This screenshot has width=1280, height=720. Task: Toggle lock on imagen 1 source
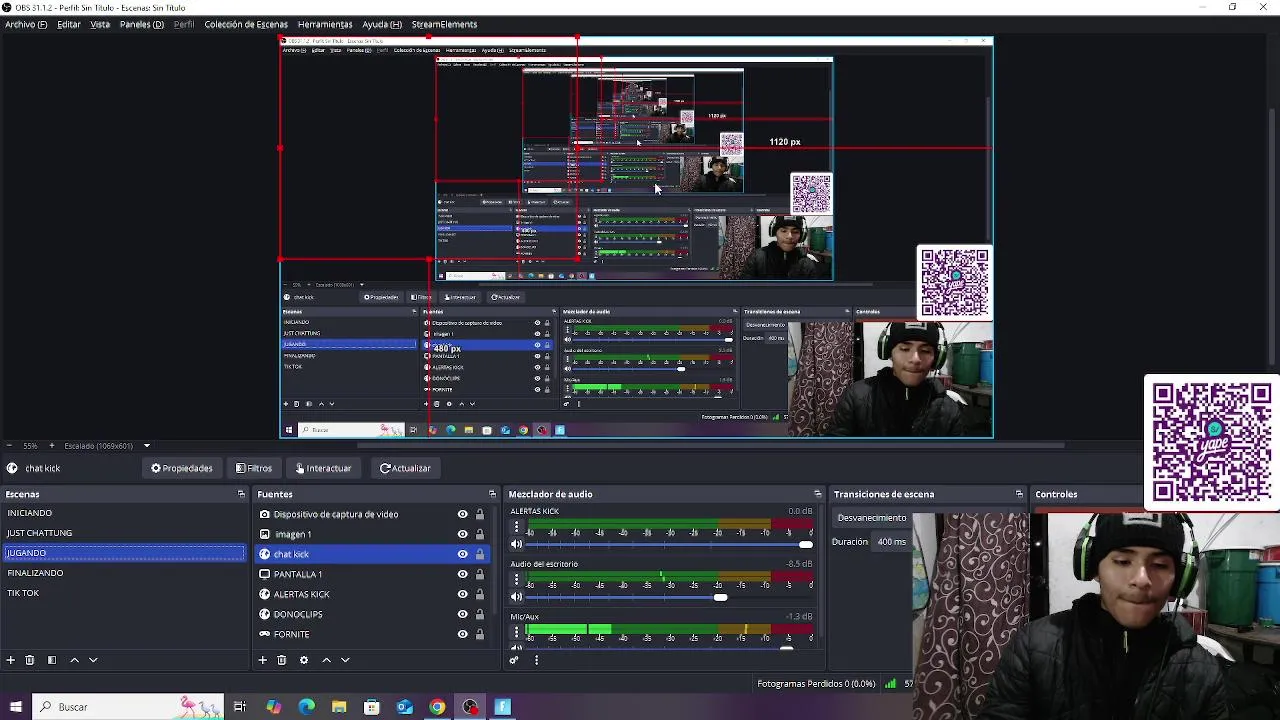(x=479, y=534)
